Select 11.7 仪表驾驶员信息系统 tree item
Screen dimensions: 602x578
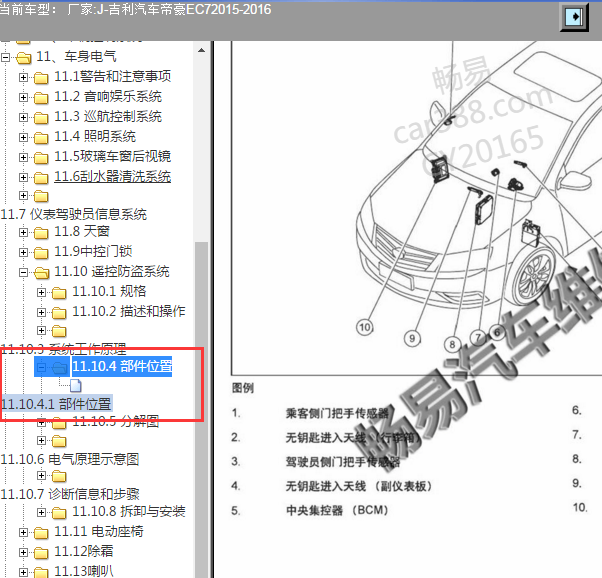pos(74,214)
